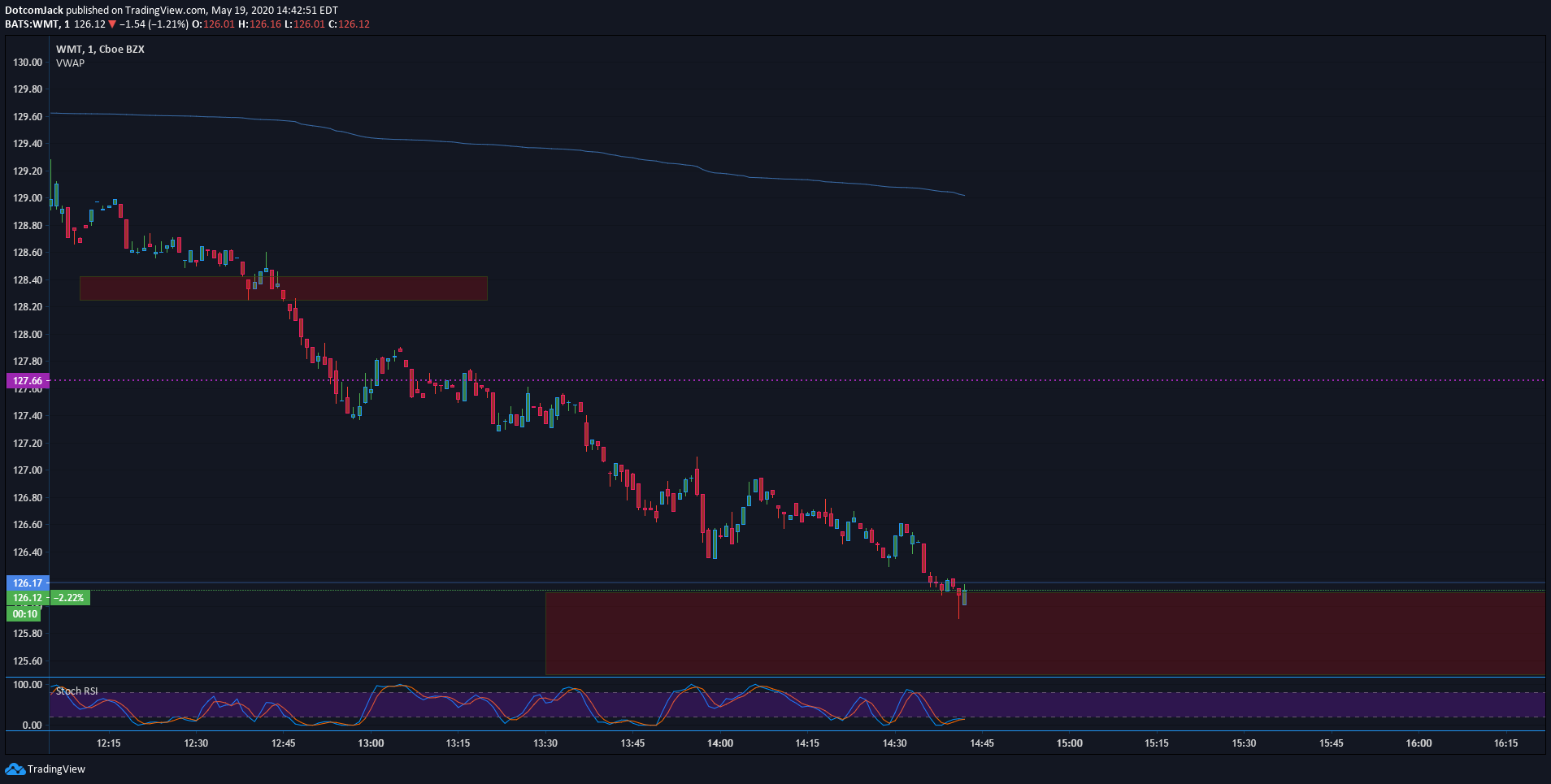Click the large lower red support zone
This screenshot has width=1551, height=784.
coord(1045,634)
